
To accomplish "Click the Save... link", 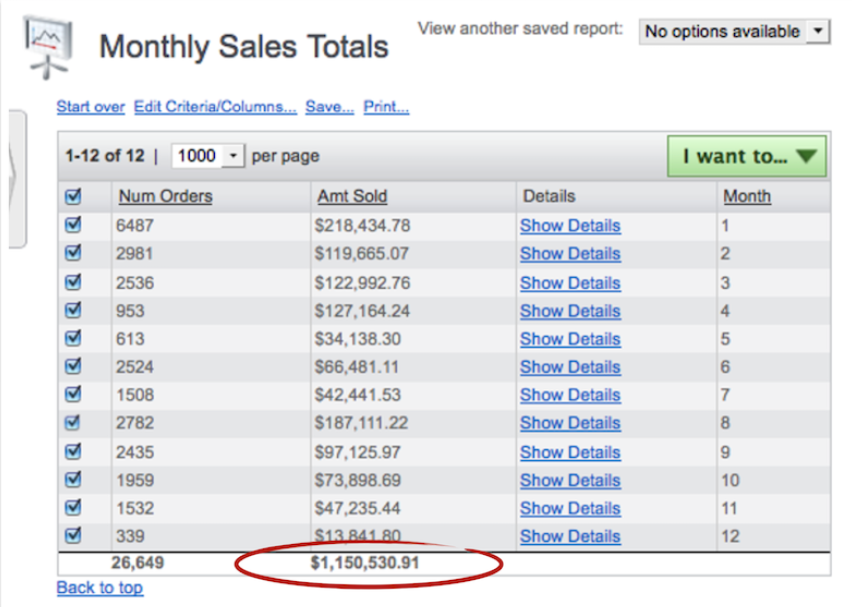I will [x=329, y=107].
